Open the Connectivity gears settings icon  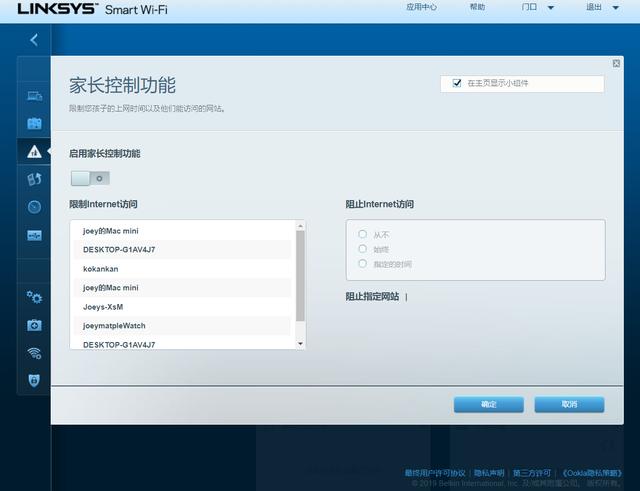(x=34, y=297)
